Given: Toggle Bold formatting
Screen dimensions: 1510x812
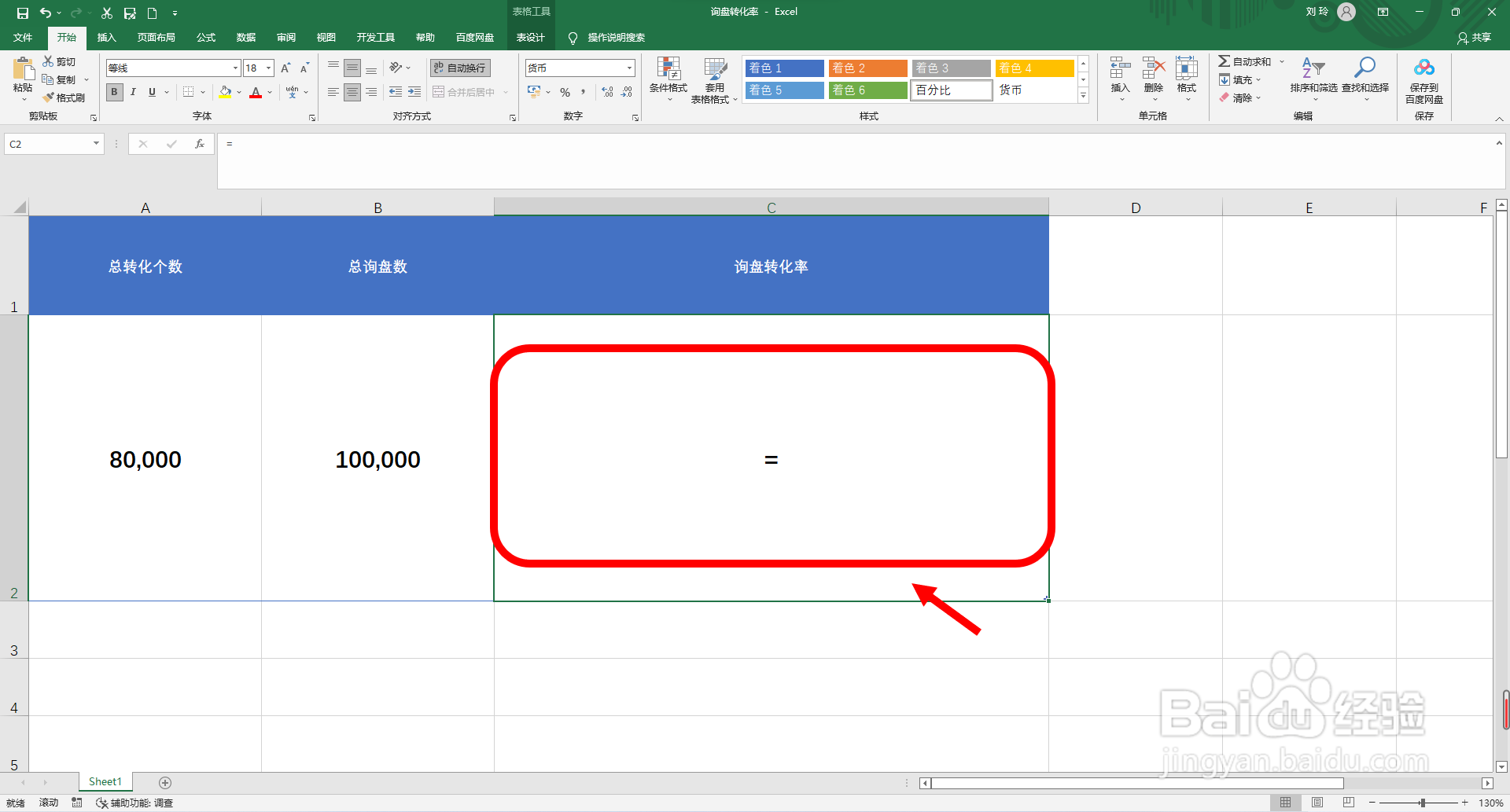Looking at the screenshot, I should click(114, 92).
